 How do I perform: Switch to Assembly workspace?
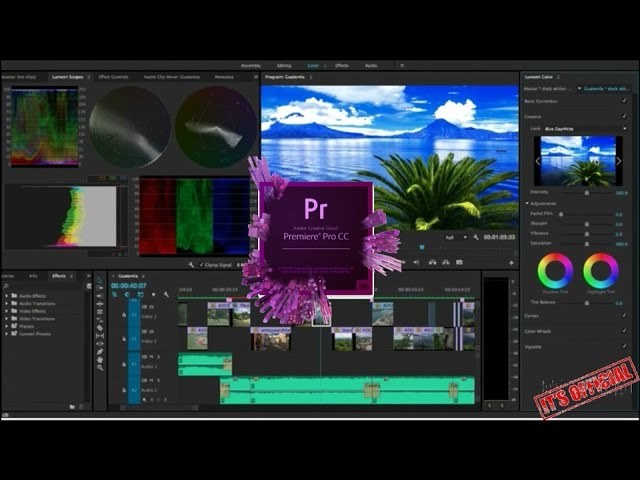tap(251, 66)
